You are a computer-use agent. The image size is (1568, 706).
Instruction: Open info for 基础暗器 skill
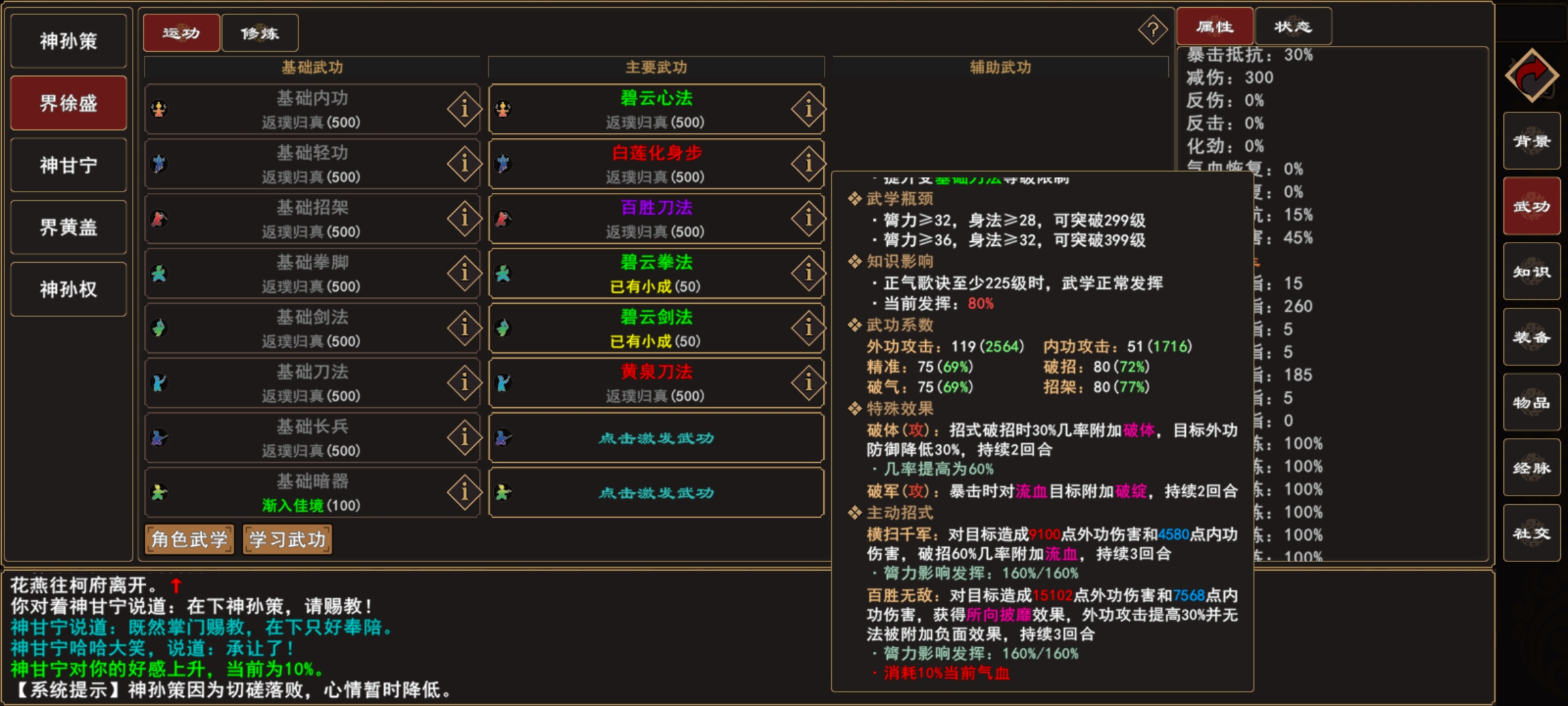tap(464, 493)
